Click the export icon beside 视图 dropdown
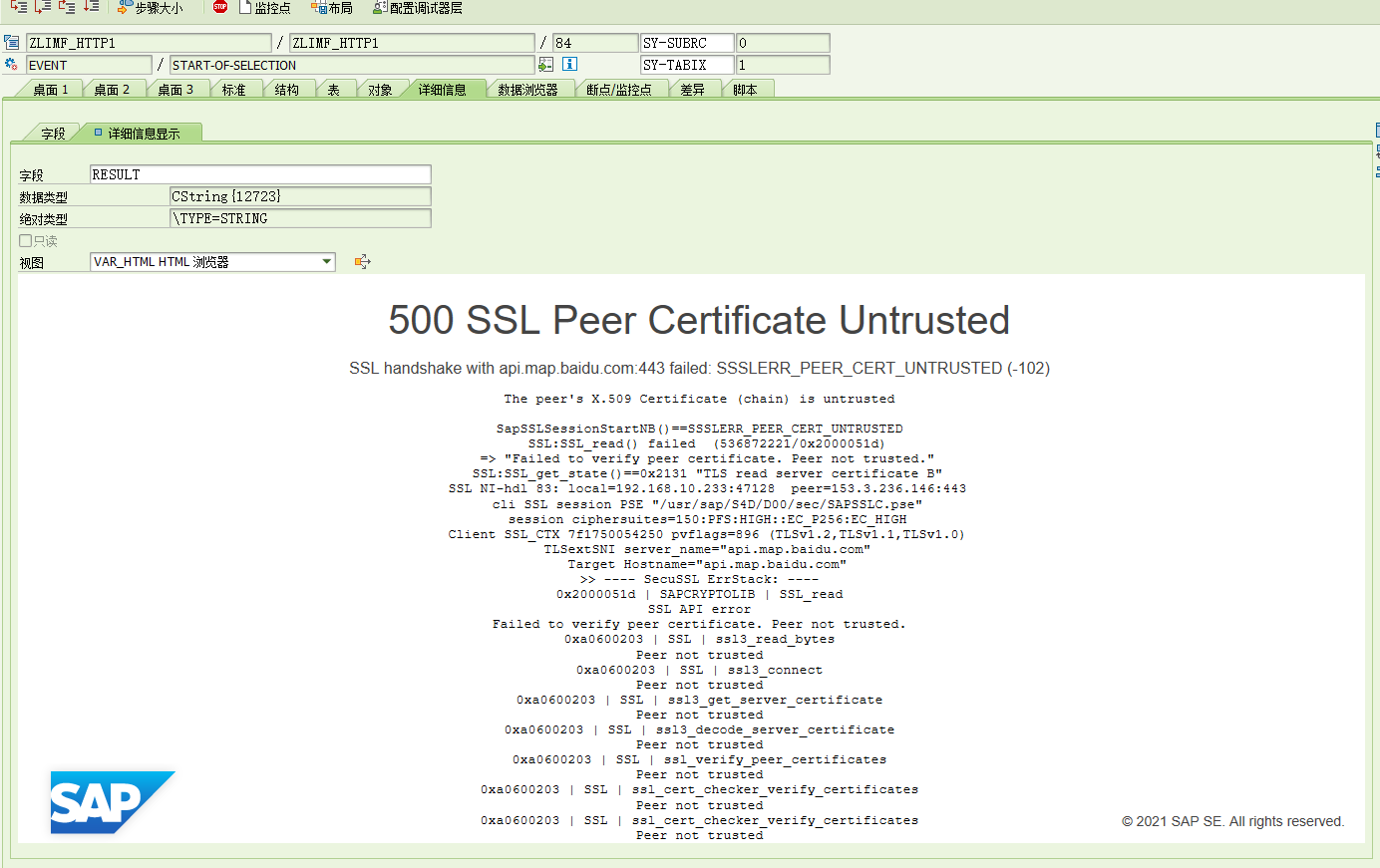 coord(363,262)
